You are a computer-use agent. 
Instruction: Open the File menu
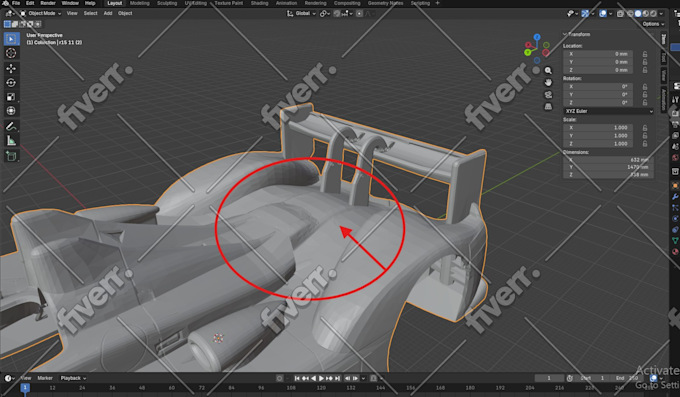coord(16,3)
